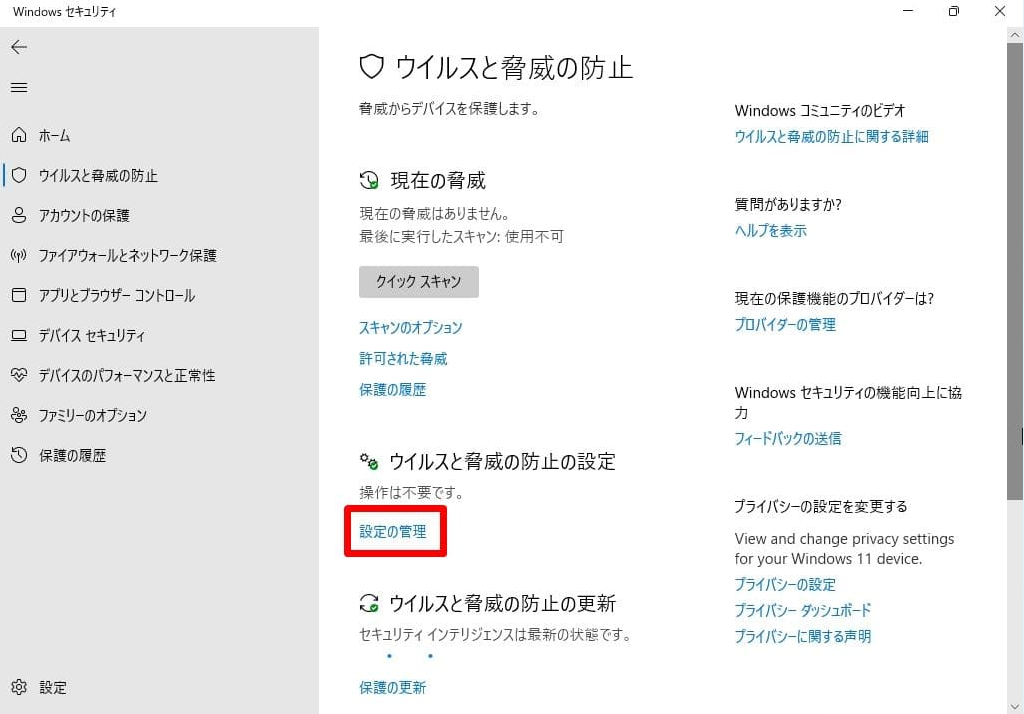
Task: Open プロバイダーの管理 link
Action: (785, 325)
